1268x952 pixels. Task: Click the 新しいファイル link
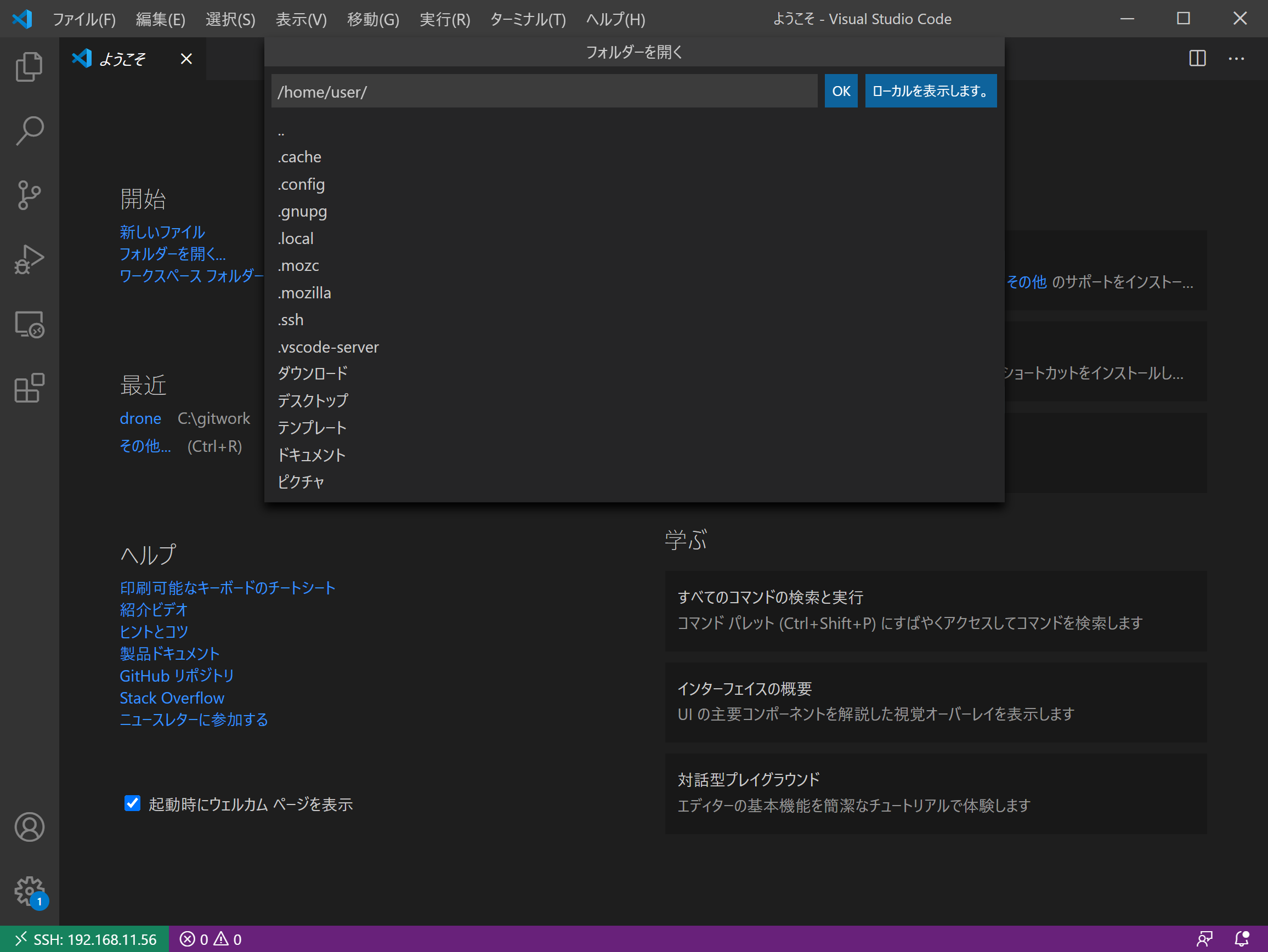[x=162, y=232]
